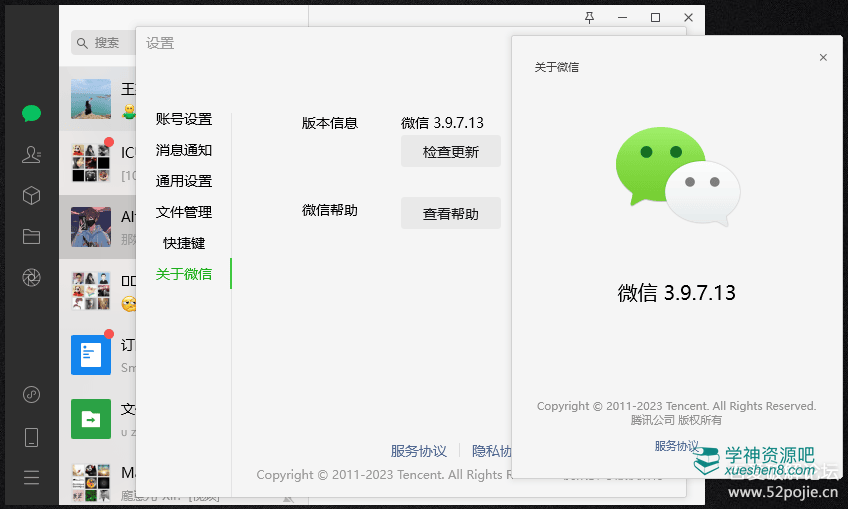Open the blue Subscription Accounts chat icon
Screen dimensions: 848x509
(x=91, y=354)
